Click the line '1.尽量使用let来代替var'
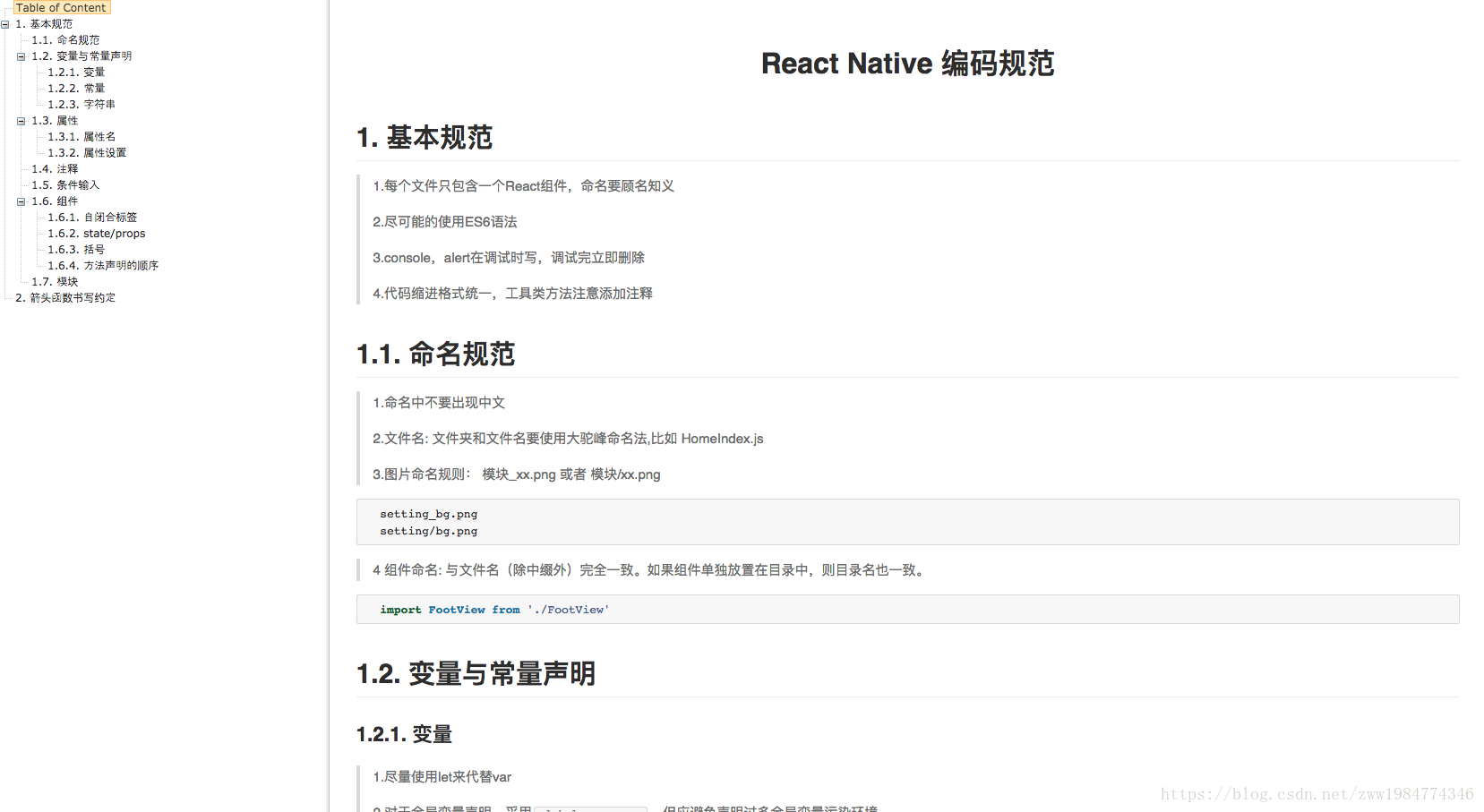The height and width of the screenshot is (812, 1484). tap(442, 777)
